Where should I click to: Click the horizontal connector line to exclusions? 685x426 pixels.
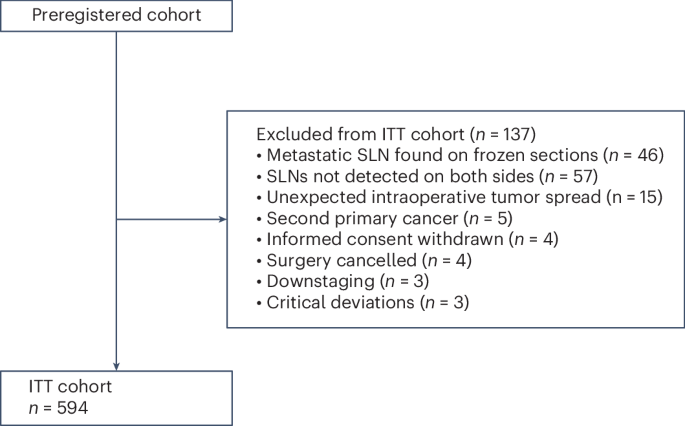click(168, 219)
